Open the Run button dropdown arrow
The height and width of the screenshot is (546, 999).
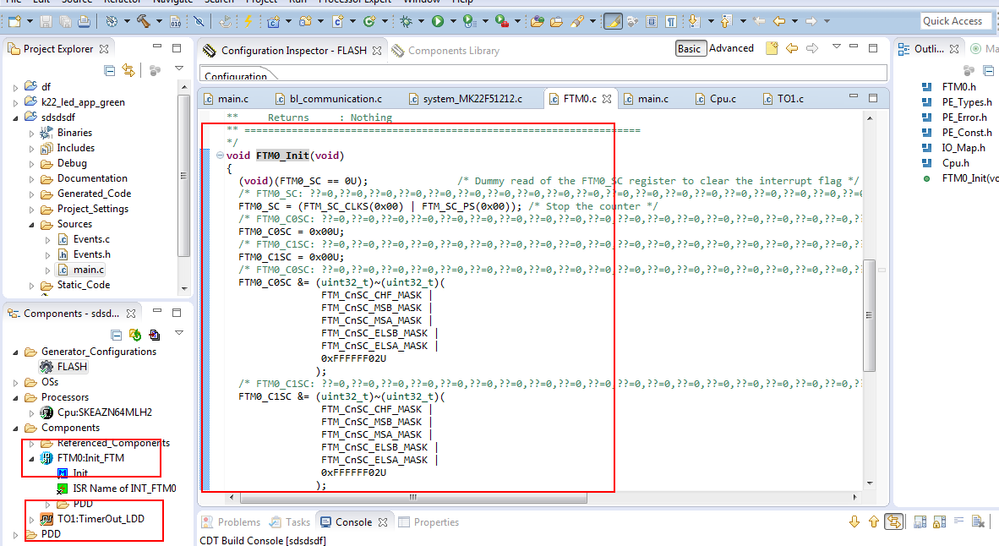453,22
